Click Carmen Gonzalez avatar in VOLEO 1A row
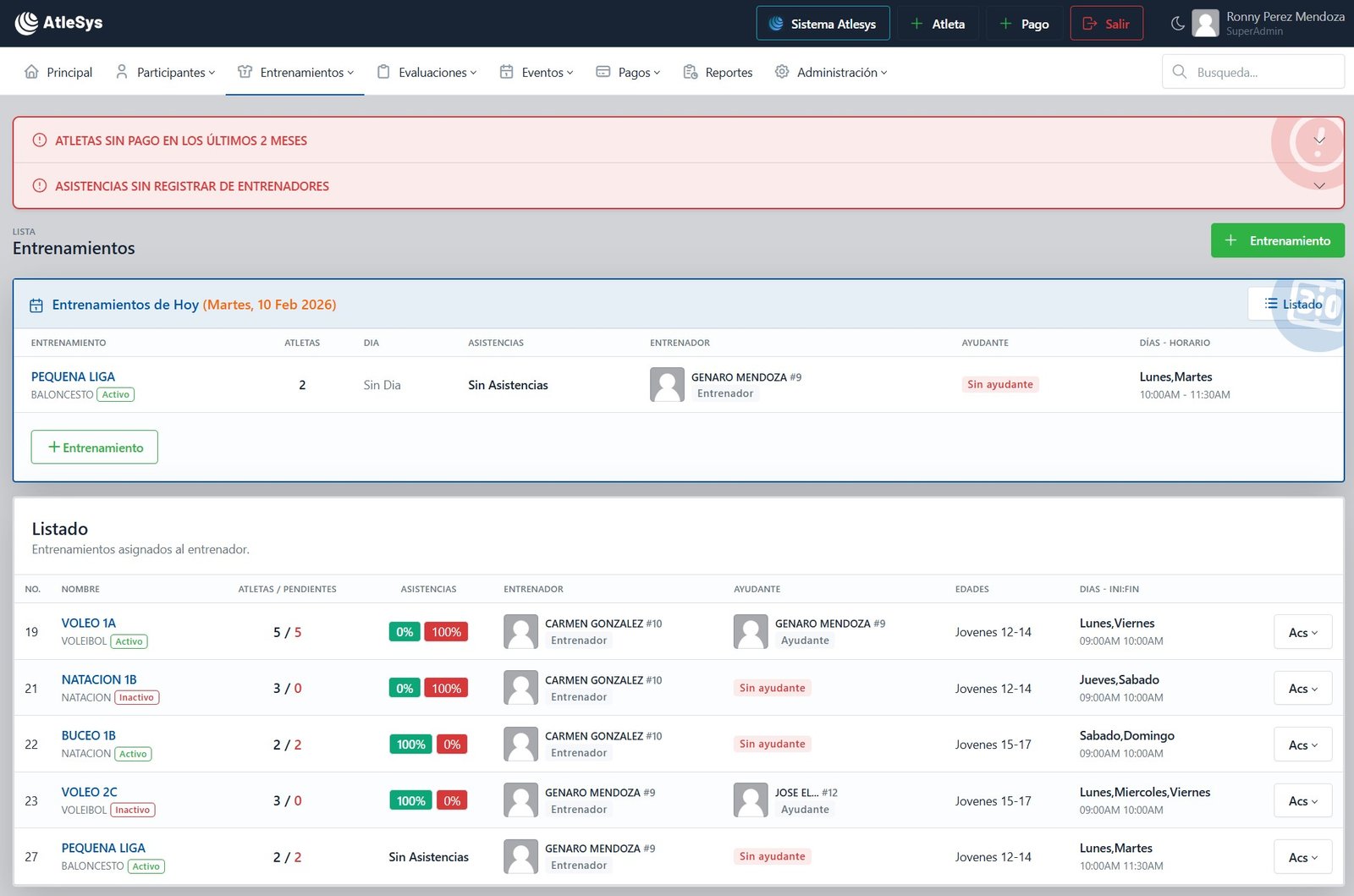This screenshot has width=1354, height=896. pos(520,632)
